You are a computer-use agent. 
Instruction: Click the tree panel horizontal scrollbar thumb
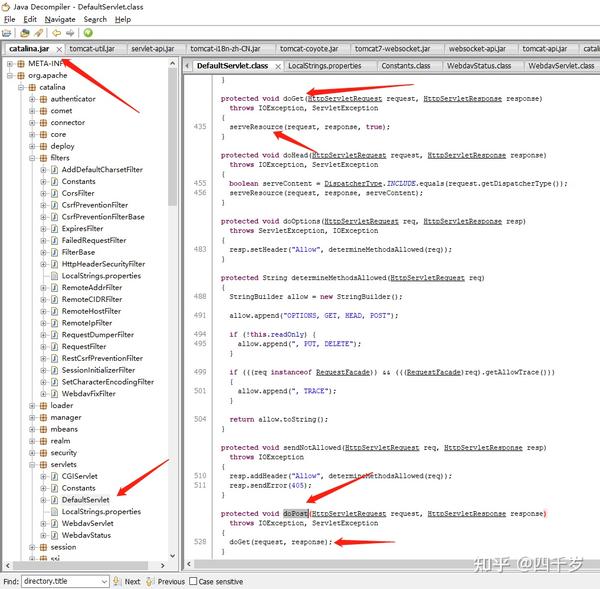tap(80, 565)
